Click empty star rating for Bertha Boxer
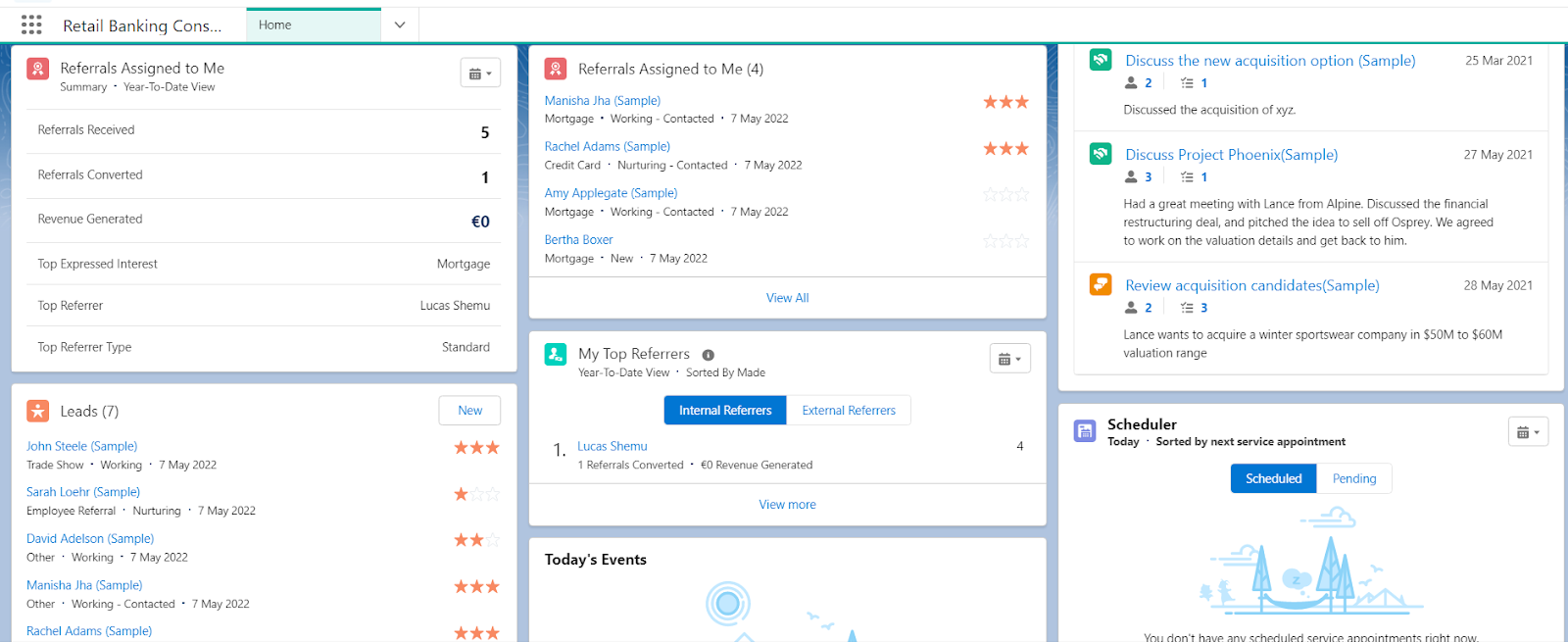The image size is (1568, 642). [1006, 241]
